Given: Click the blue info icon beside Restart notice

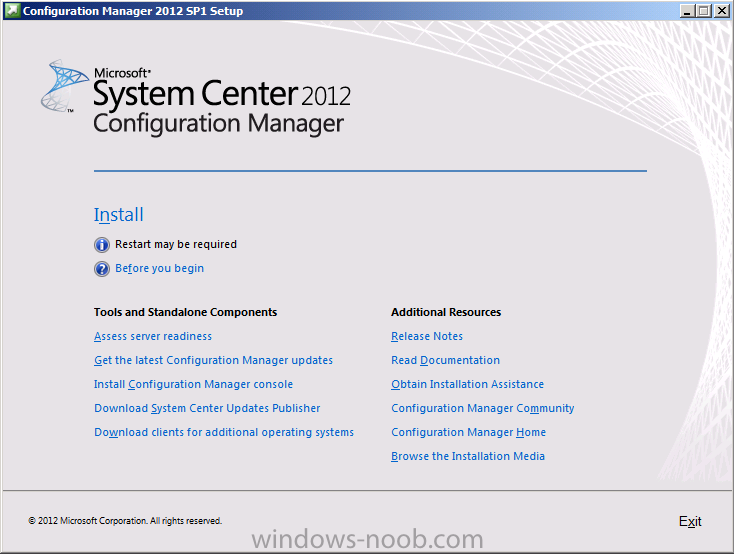Looking at the screenshot, I should 102,245.
